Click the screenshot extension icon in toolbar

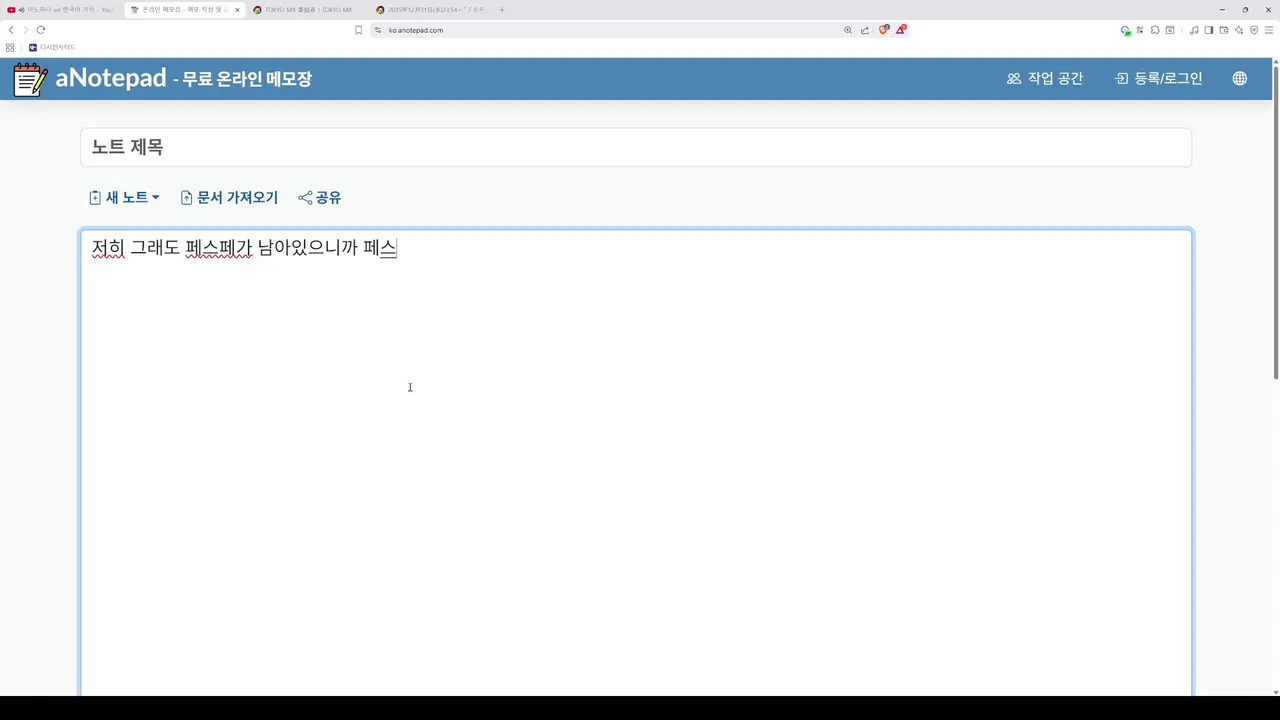(1140, 30)
